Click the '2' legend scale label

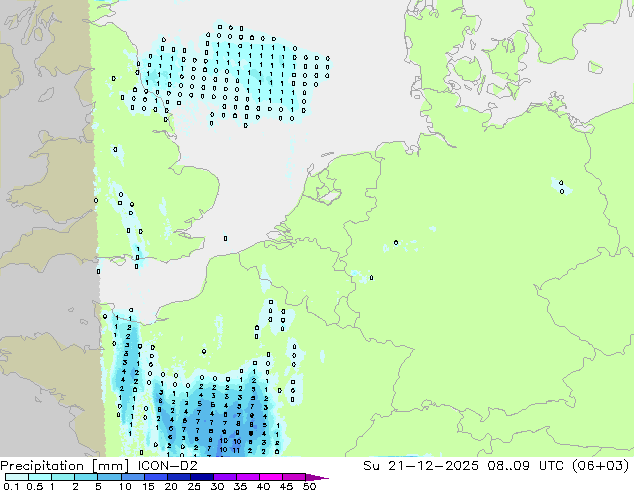click(x=75, y=486)
